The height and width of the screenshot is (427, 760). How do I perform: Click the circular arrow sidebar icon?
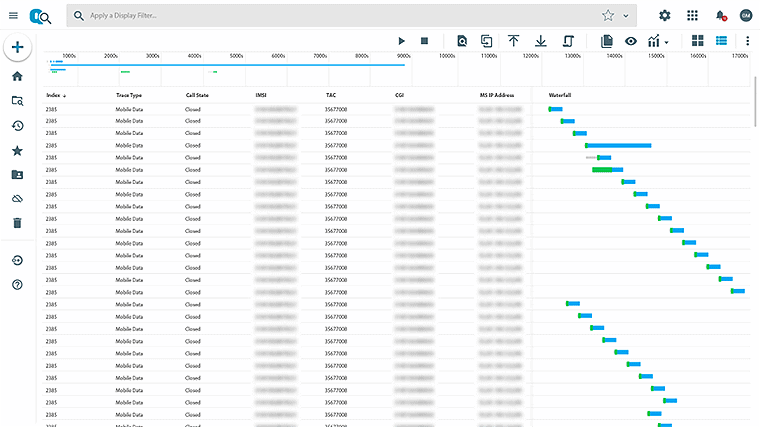[17, 260]
